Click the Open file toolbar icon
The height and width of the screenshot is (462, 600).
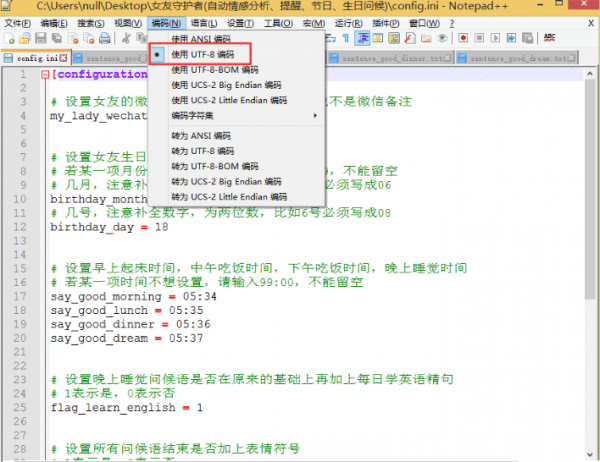pos(25,38)
